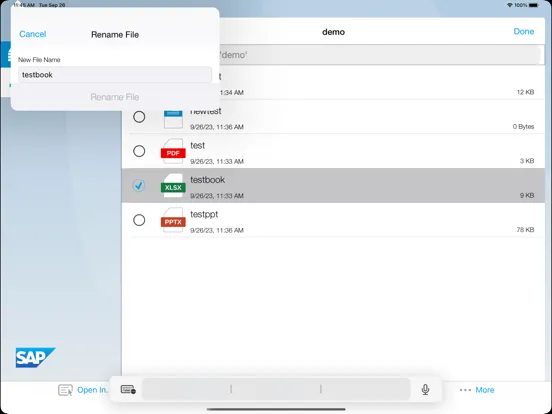Click the 0 Bytes size of newtest
552x414 pixels.
click(523, 126)
